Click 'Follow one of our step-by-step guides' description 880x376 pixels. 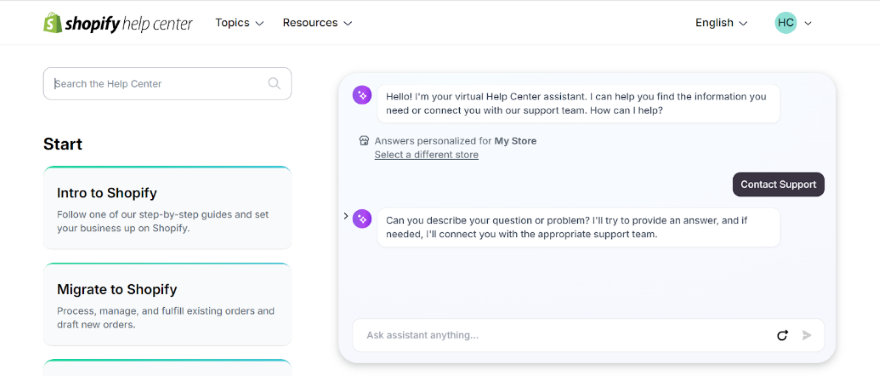163,222
